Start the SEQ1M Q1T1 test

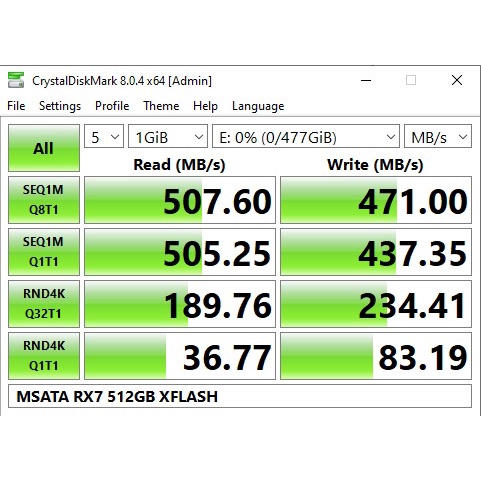[44, 252]
